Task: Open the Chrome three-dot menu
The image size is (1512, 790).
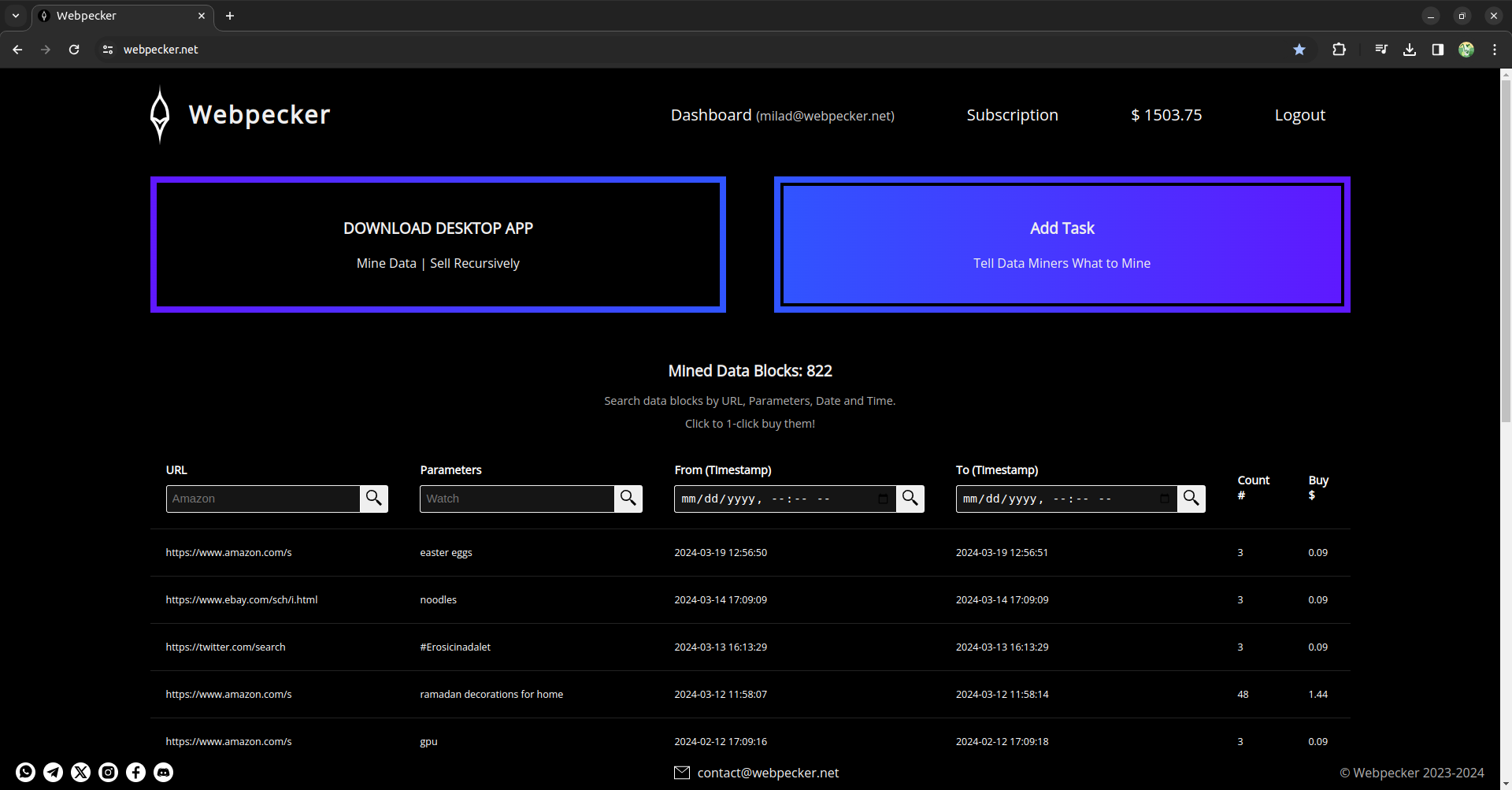Action: [1495, 50]
